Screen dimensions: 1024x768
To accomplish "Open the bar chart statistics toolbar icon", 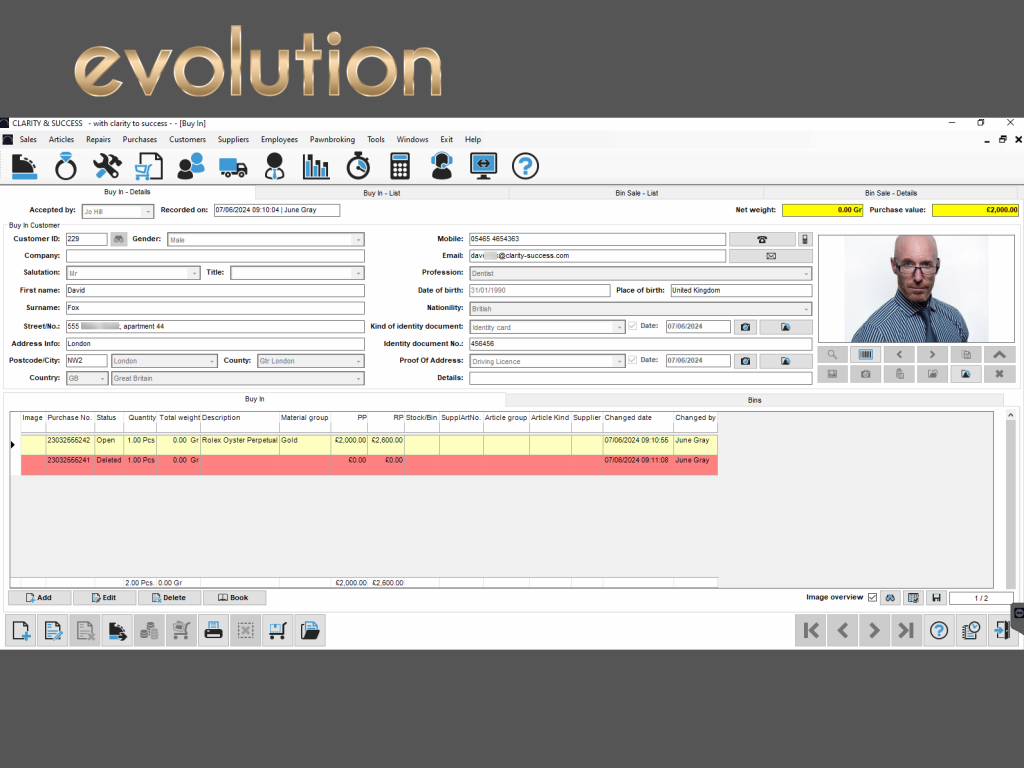I will click(x=316, y=166).
